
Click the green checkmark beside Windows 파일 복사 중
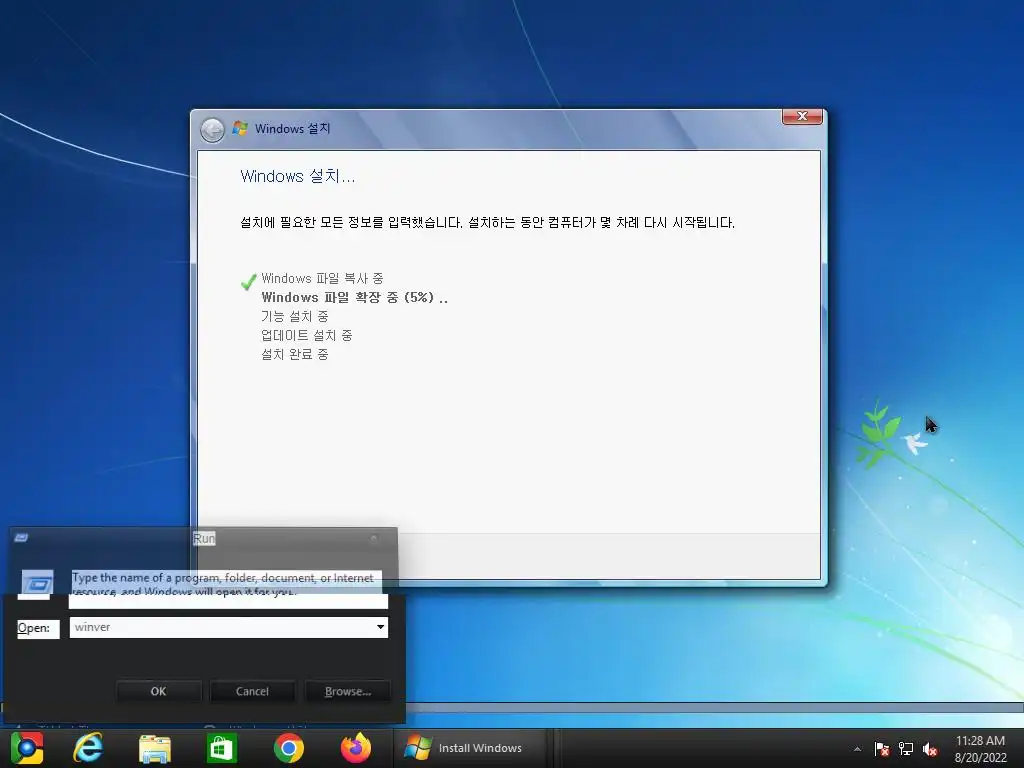[248, 281]
